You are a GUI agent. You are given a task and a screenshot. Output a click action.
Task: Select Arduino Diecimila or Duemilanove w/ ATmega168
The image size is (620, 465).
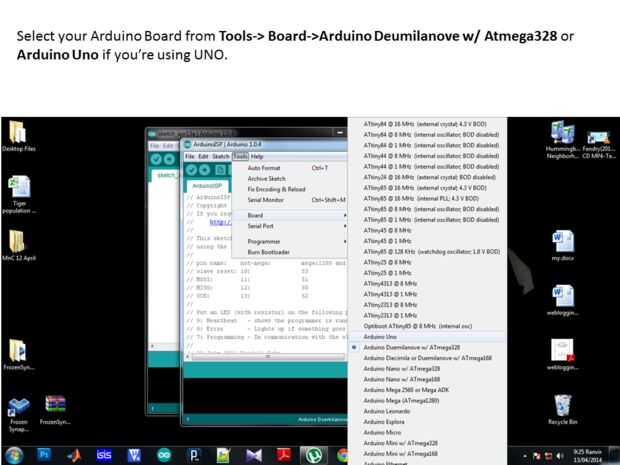pos(427,358)
